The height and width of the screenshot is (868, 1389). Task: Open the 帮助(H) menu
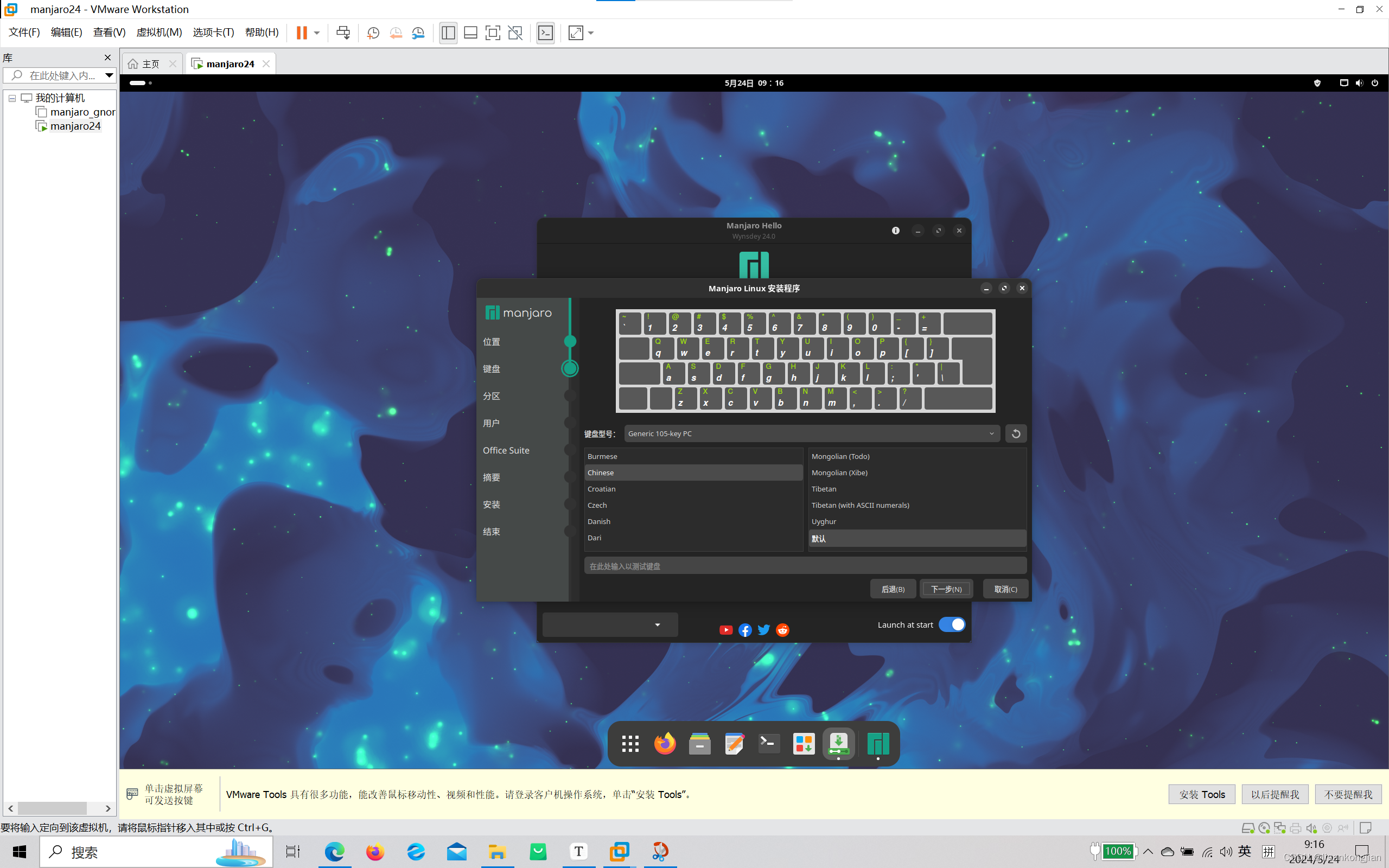tap(262, 32)
